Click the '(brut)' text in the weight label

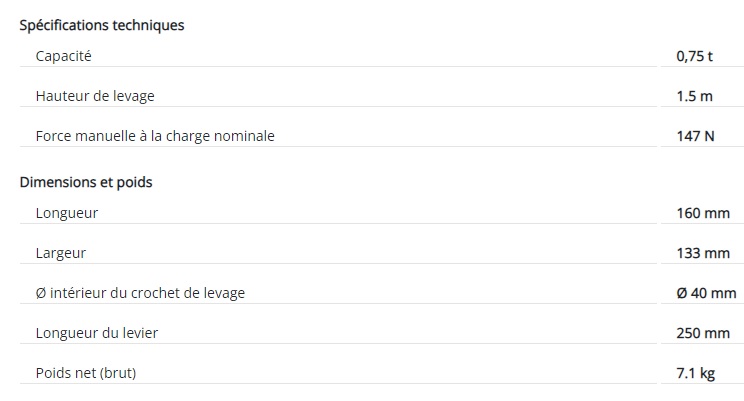[119, 373]
